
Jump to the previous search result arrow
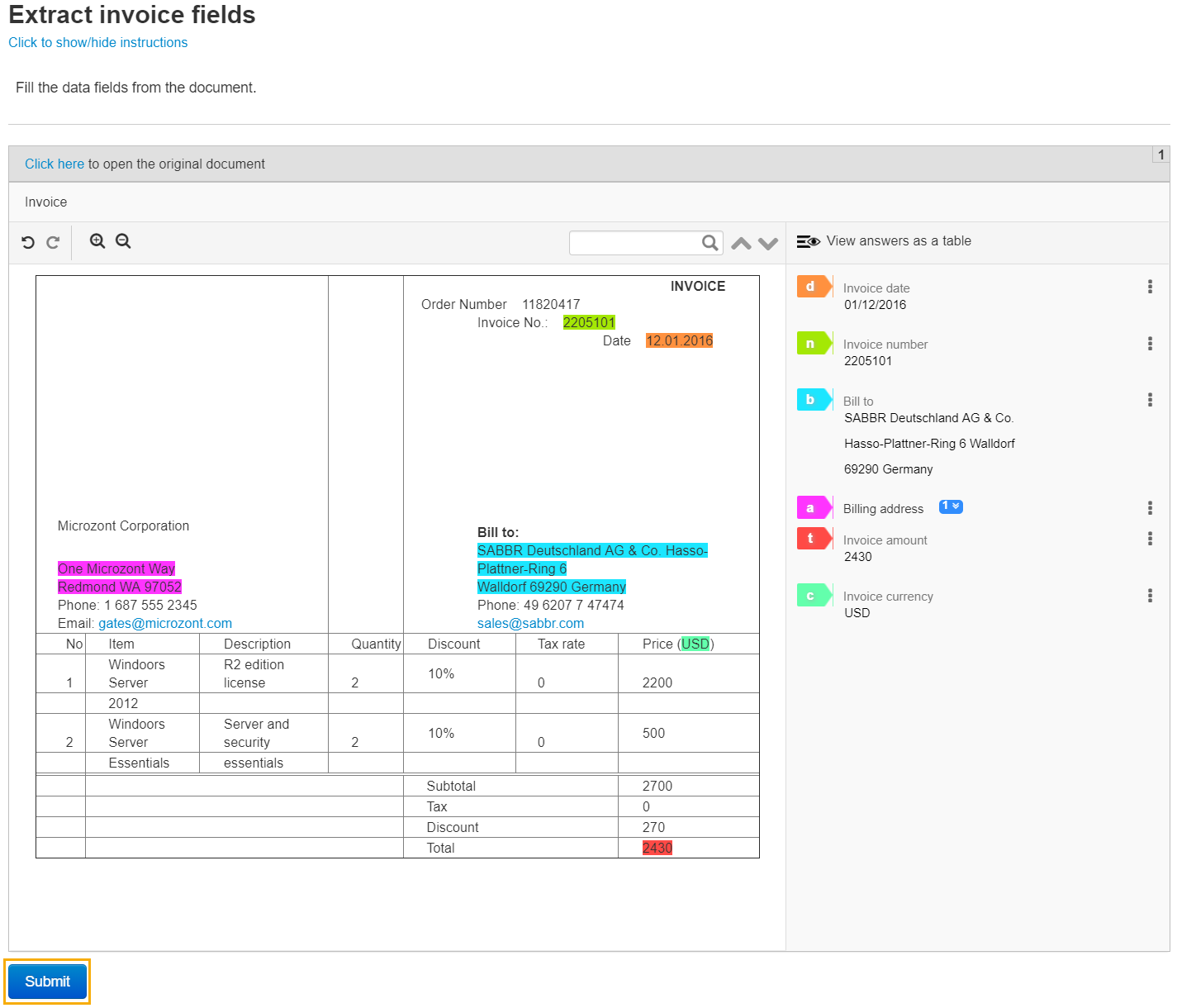coord(742,243)
